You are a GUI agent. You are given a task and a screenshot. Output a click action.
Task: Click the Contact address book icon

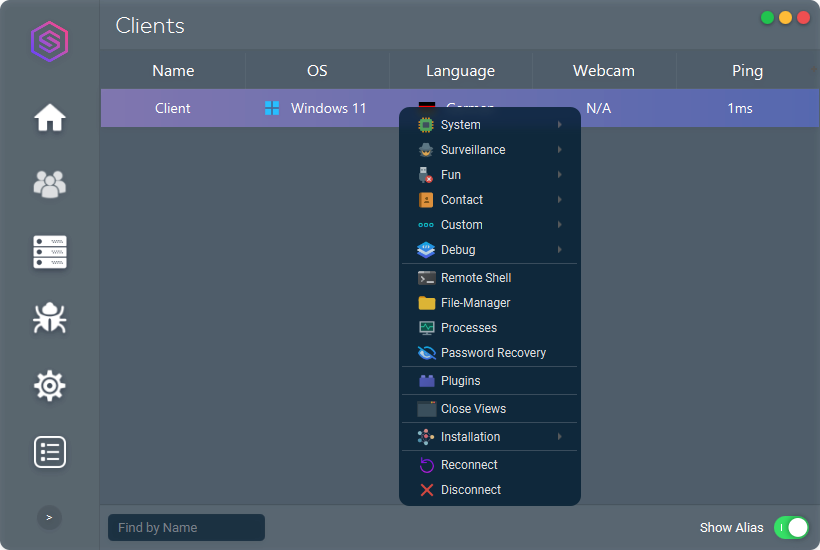(x=426, y=200)
